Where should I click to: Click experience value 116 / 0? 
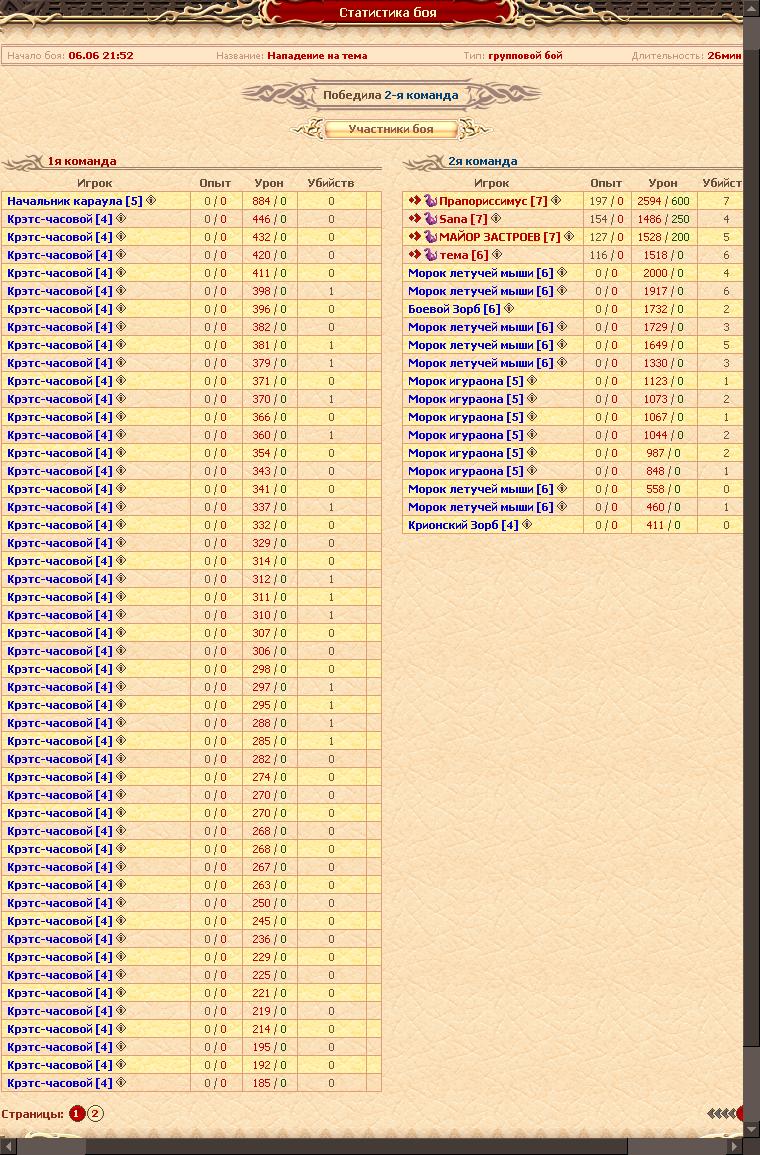pos(606,256)
